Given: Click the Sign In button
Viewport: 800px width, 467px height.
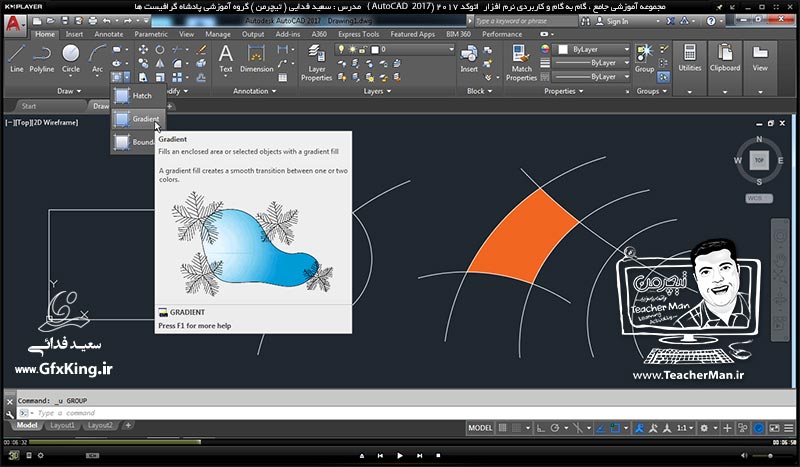Looking at the screenshot, I should click(x=612, y=21).
